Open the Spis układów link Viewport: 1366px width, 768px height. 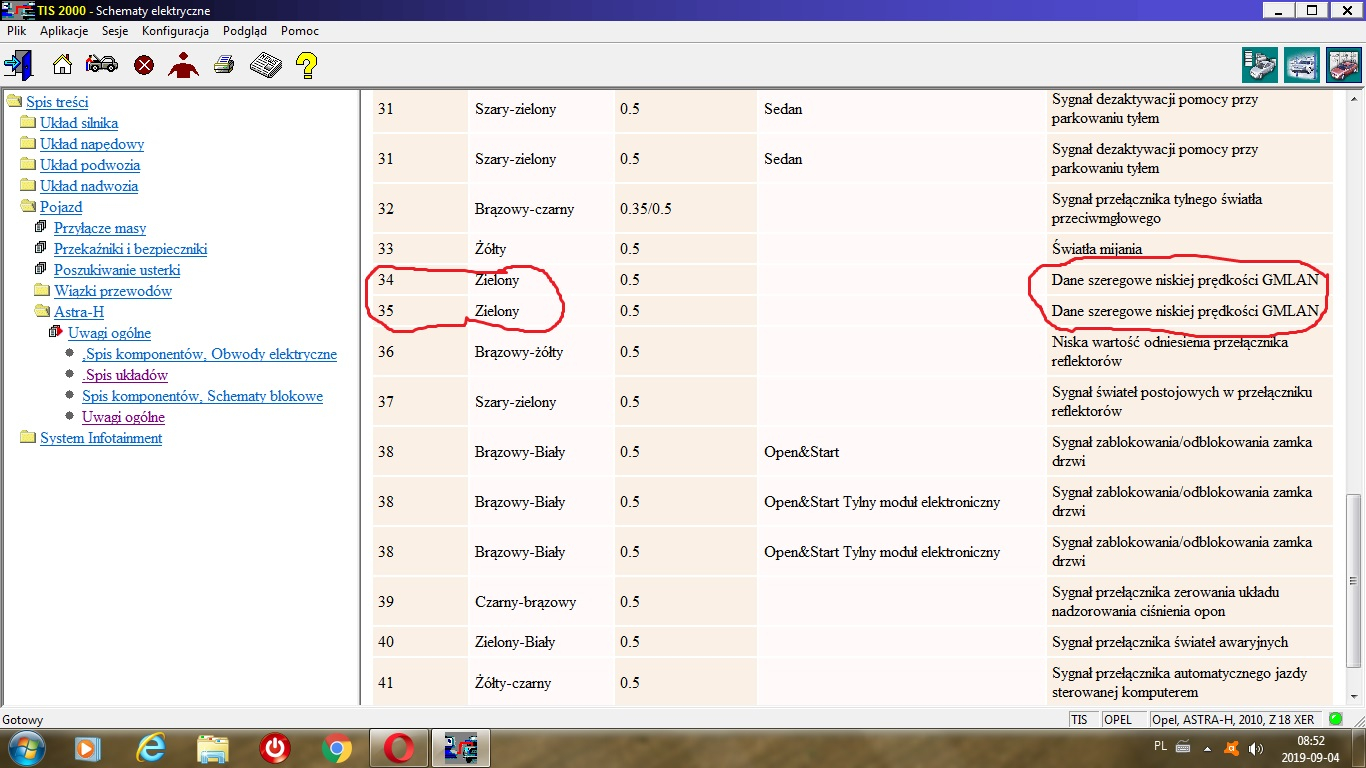pos(125,375)
